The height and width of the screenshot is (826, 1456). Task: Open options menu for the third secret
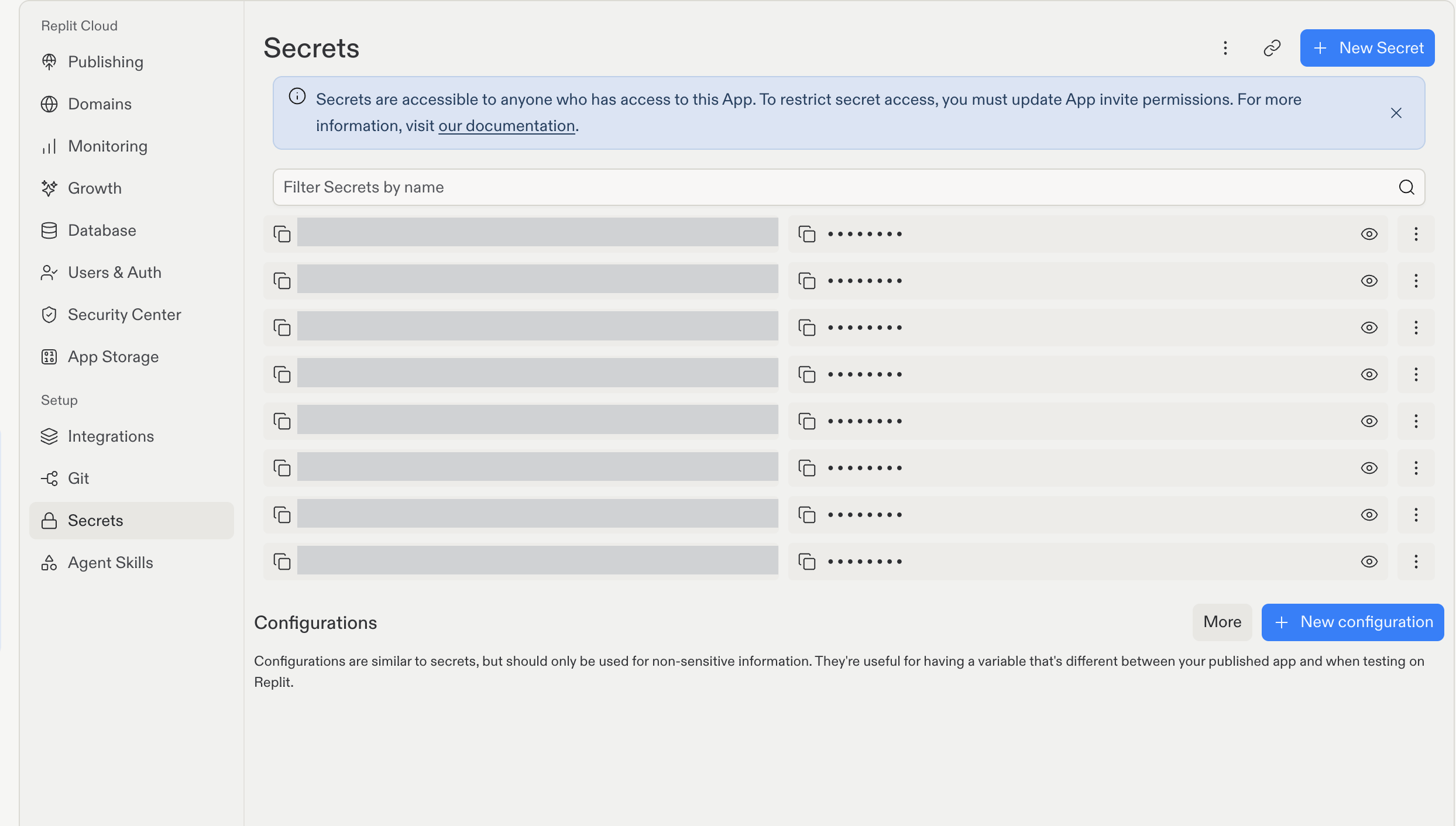click(1416, 328)
